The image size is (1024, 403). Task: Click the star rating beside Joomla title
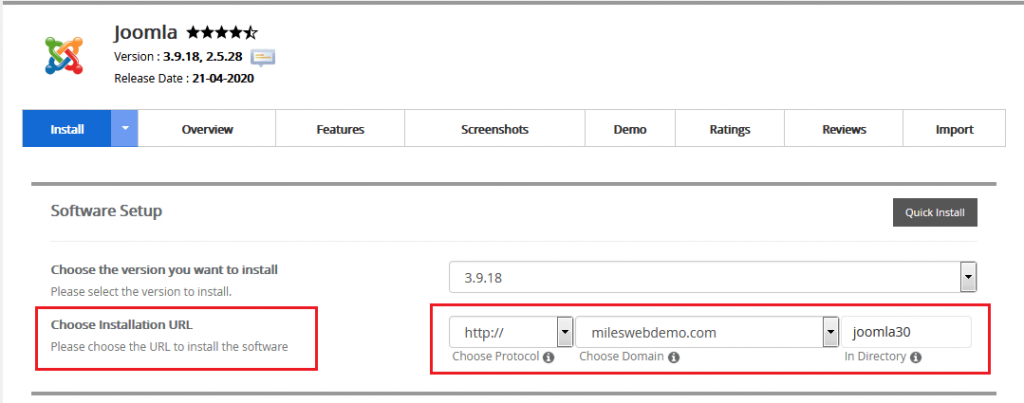coord(222,32)
